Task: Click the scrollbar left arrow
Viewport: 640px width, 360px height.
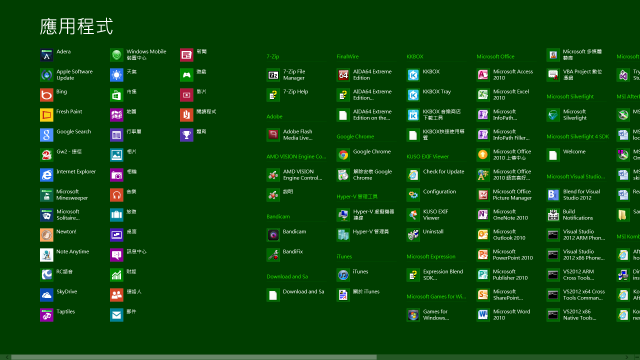Action: [x=7, y=357]
